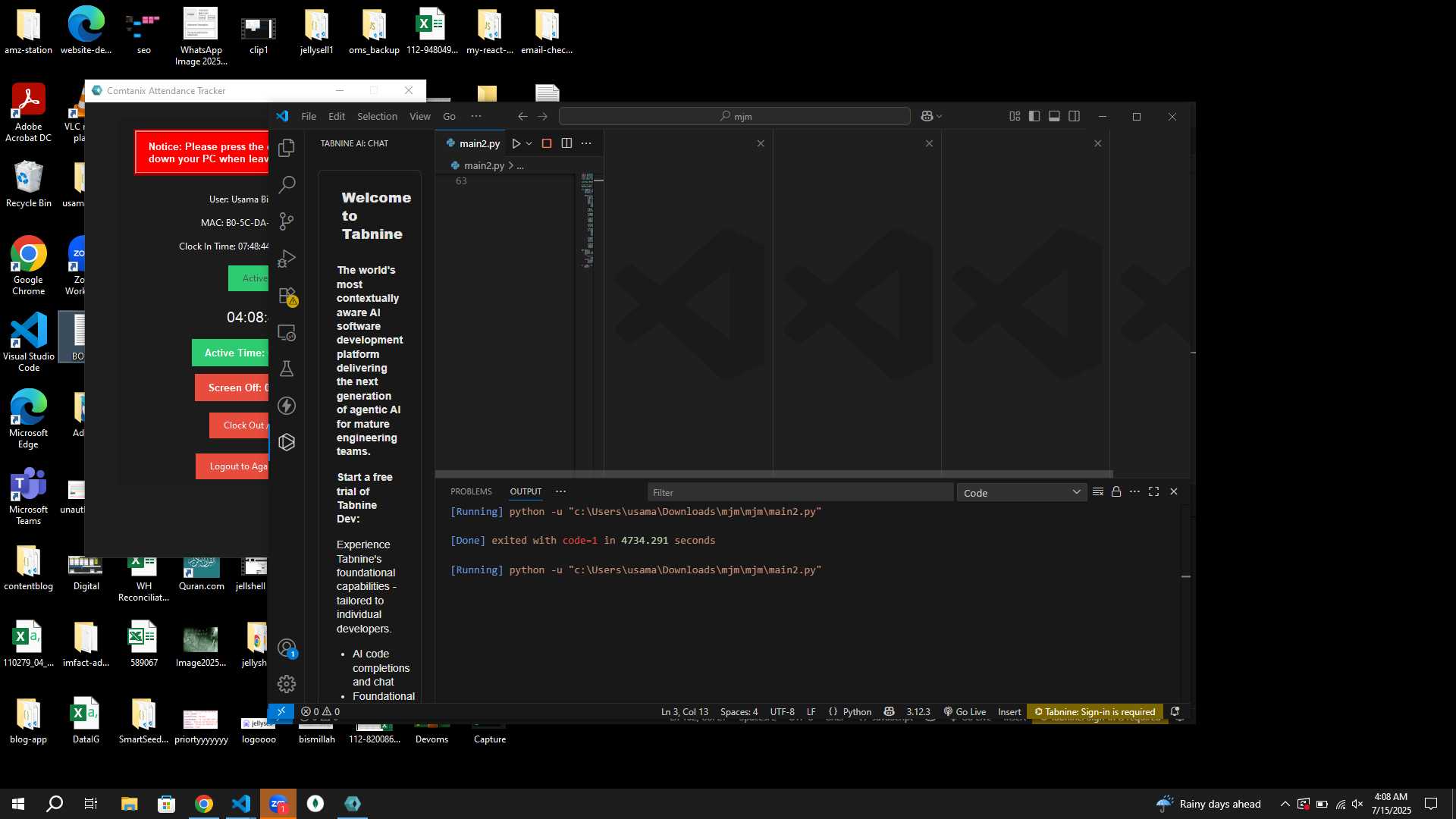Open More Actions for the main2.py editor
This screenshot has height=819, width=1456.
(x=586, y=143)
